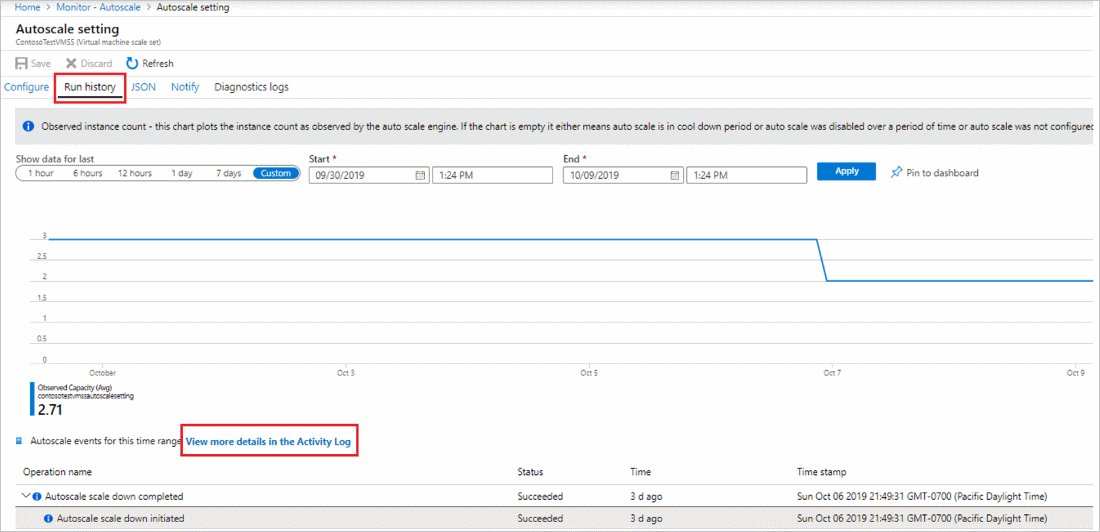Click the End date field 10/09/2019
The image size is (1100, 532).
click(x=624, y=175)
